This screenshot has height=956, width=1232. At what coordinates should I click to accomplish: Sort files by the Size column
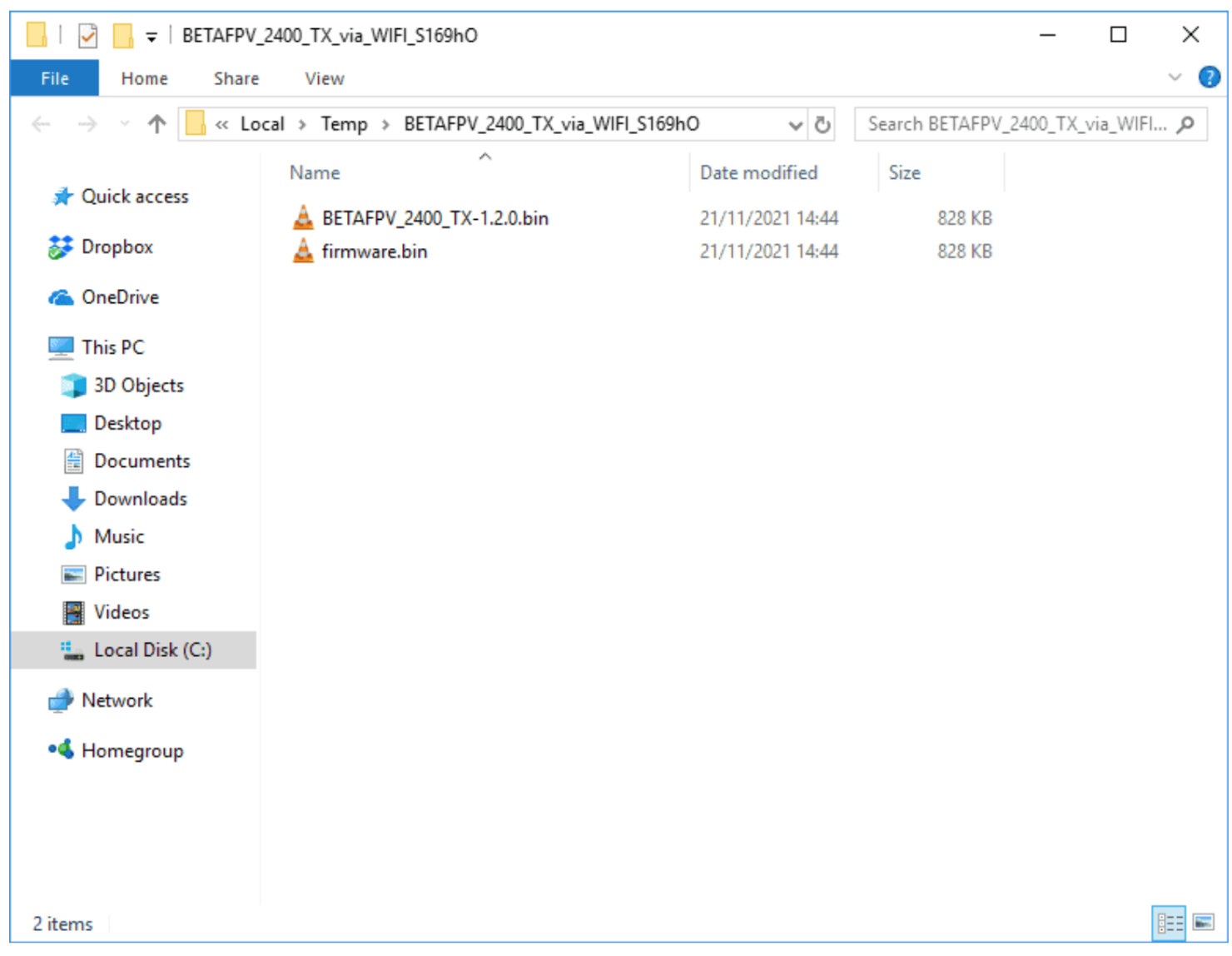coord(904,172)
